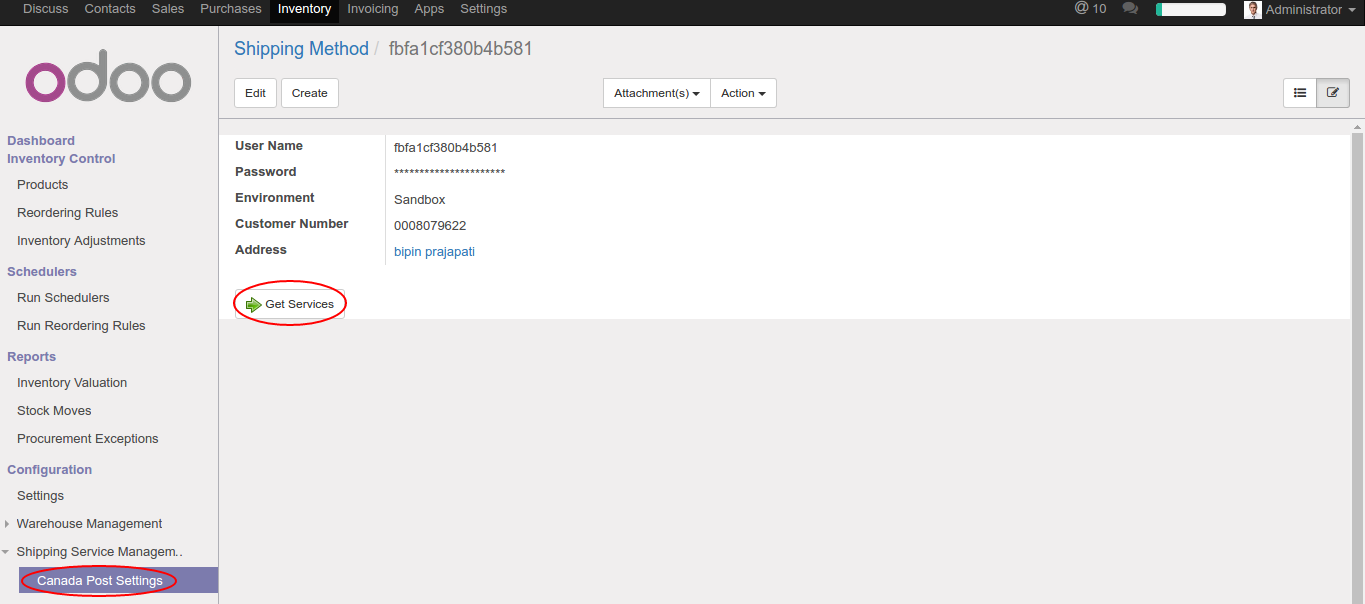
Task: Click Configuration heading in sidebar
Action: (50, 470)
